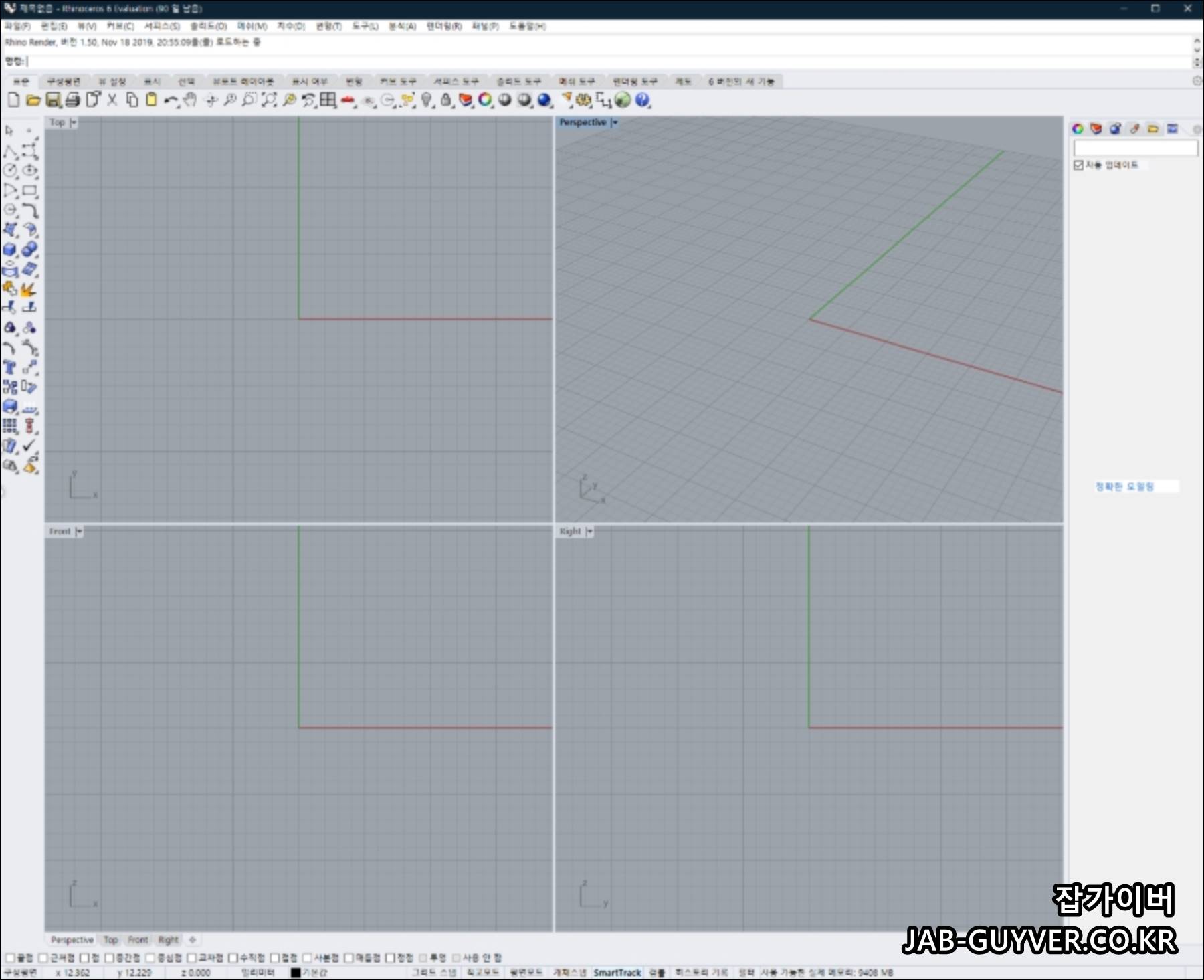This screenshot has width=1204, height=980.
Task: Open the Perspective viewport title dropdown arrow
Action: click(615, 122)
